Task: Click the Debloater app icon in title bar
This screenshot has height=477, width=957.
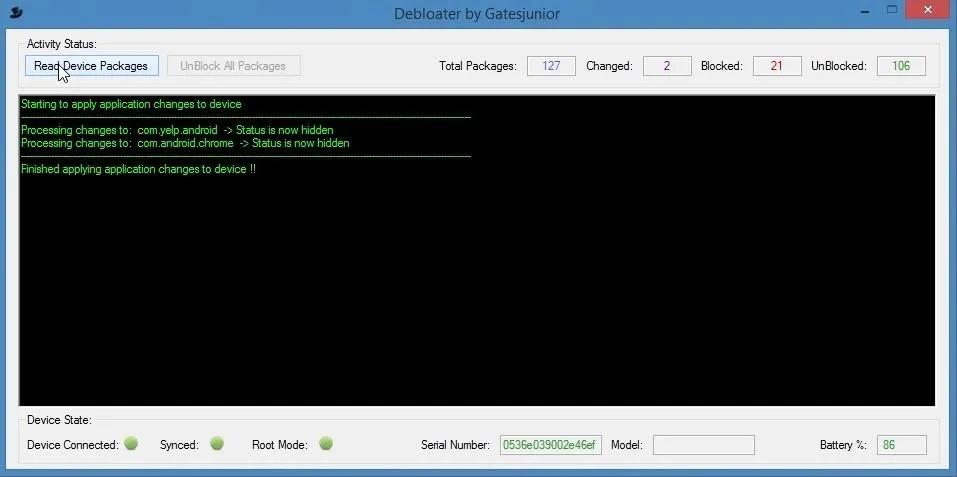Action: [x=16, y=12]
